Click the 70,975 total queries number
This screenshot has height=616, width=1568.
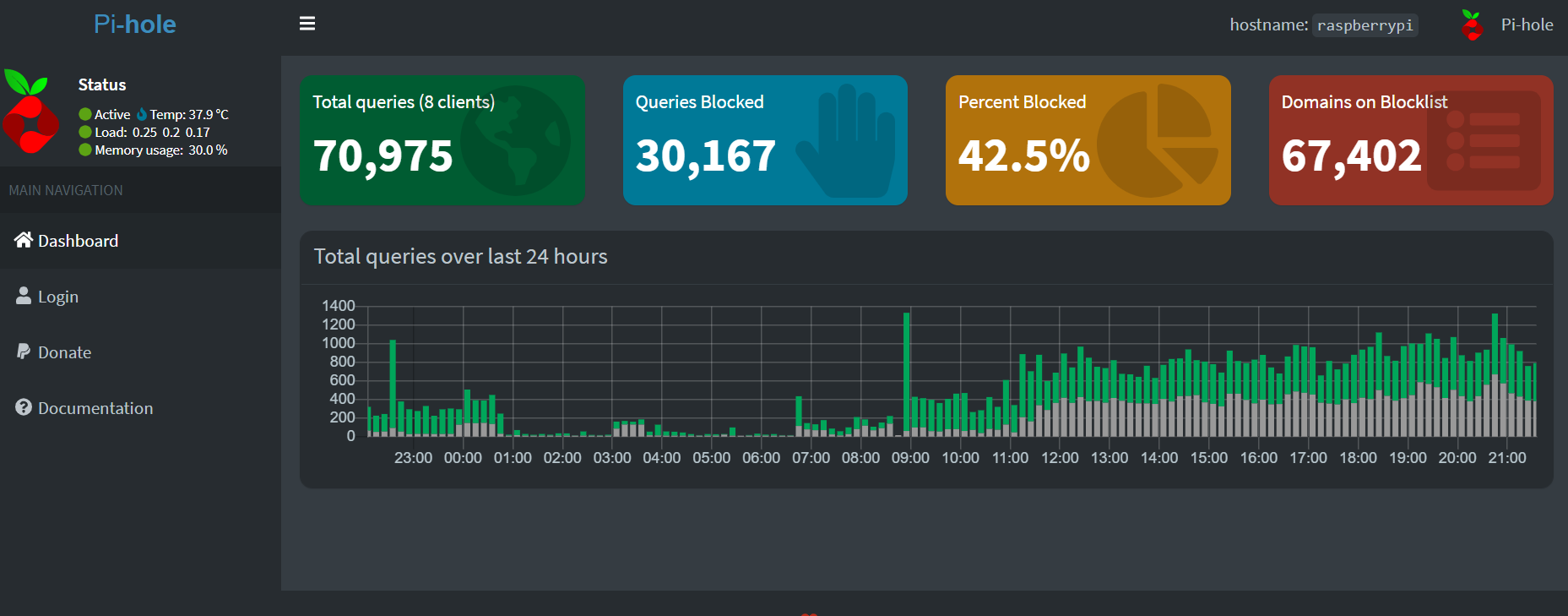point(383,155)
